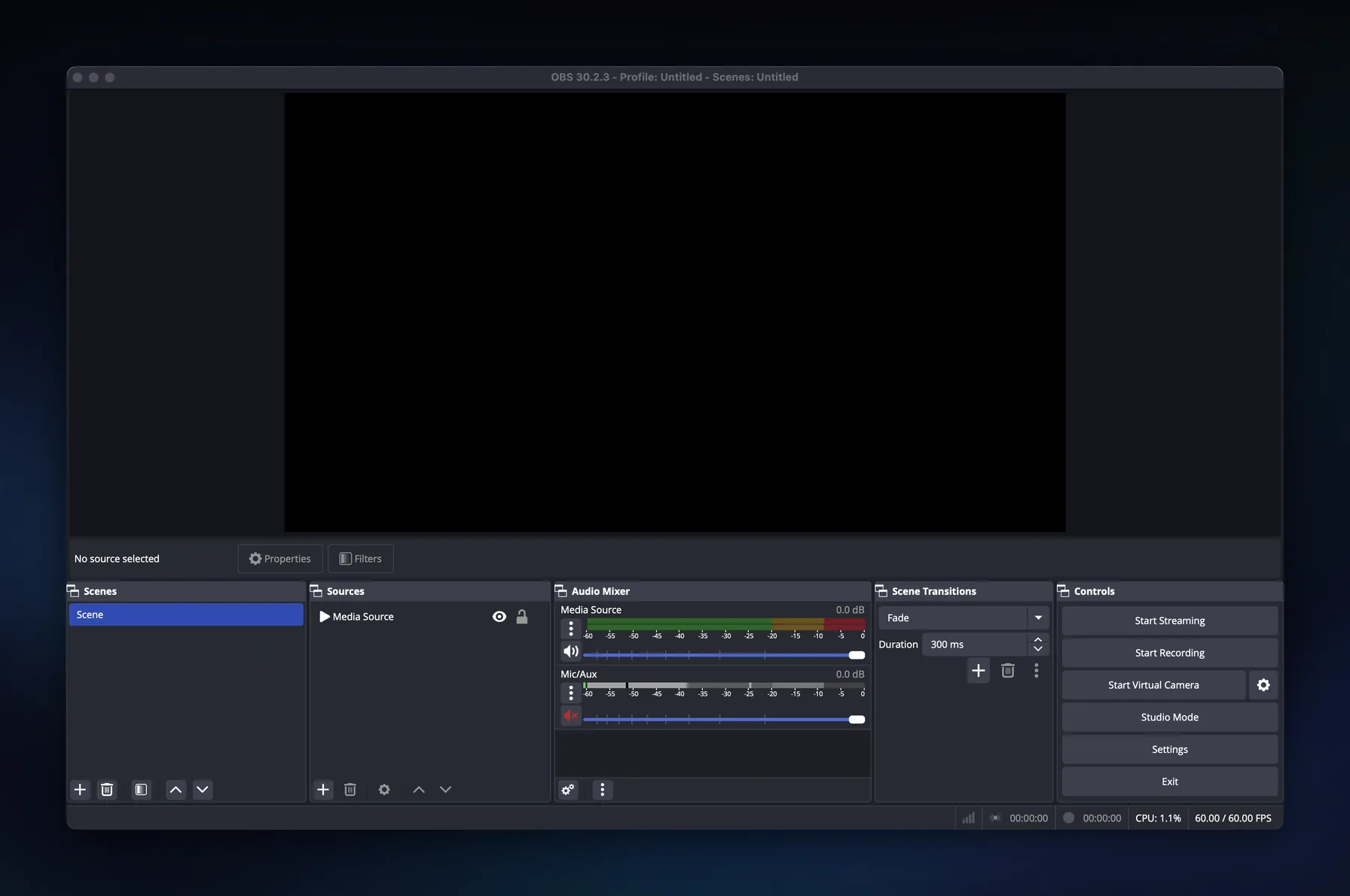This screenshot has width=1350, height=896.
Task: Open advanced audio properties gears icon
Action: 568,789
